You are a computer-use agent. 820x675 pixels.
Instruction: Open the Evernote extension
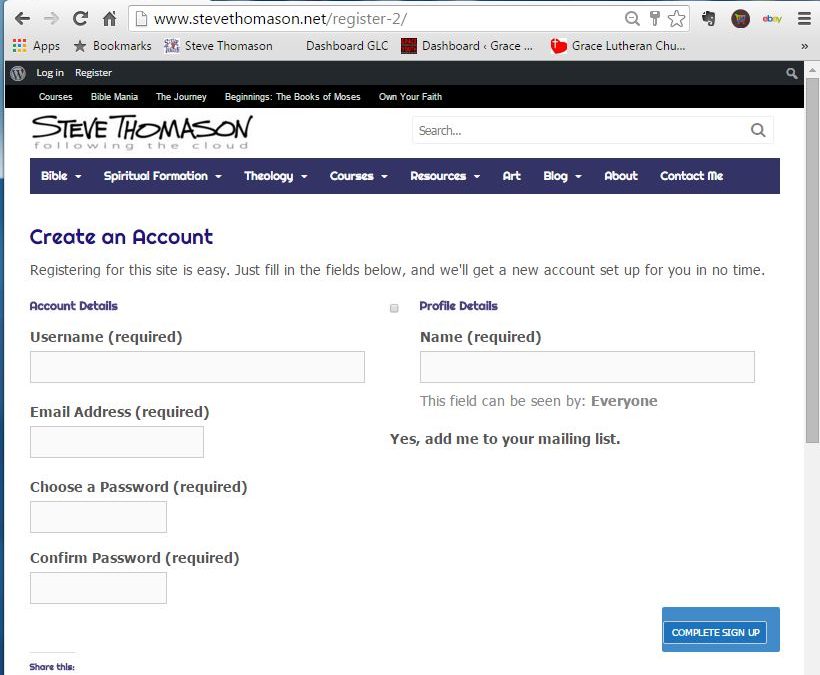click(710, 17)
